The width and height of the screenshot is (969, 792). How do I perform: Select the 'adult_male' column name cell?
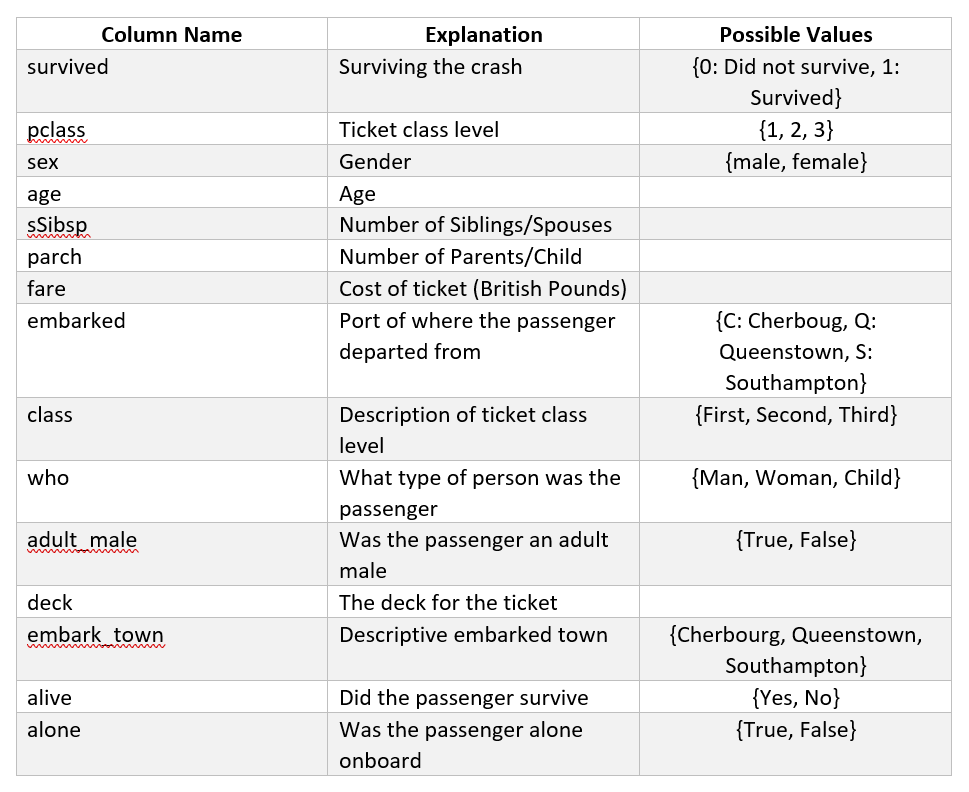[x=82, y=540]
